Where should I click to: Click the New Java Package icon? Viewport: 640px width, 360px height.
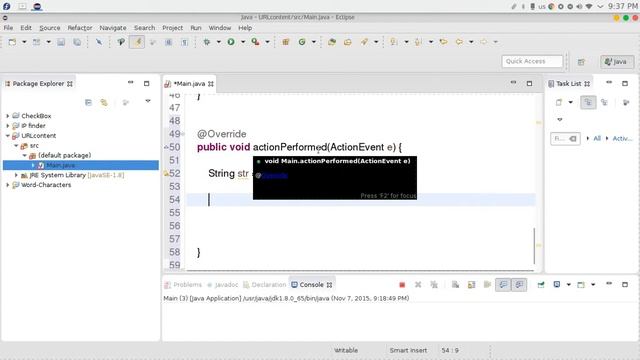(286, 42)
